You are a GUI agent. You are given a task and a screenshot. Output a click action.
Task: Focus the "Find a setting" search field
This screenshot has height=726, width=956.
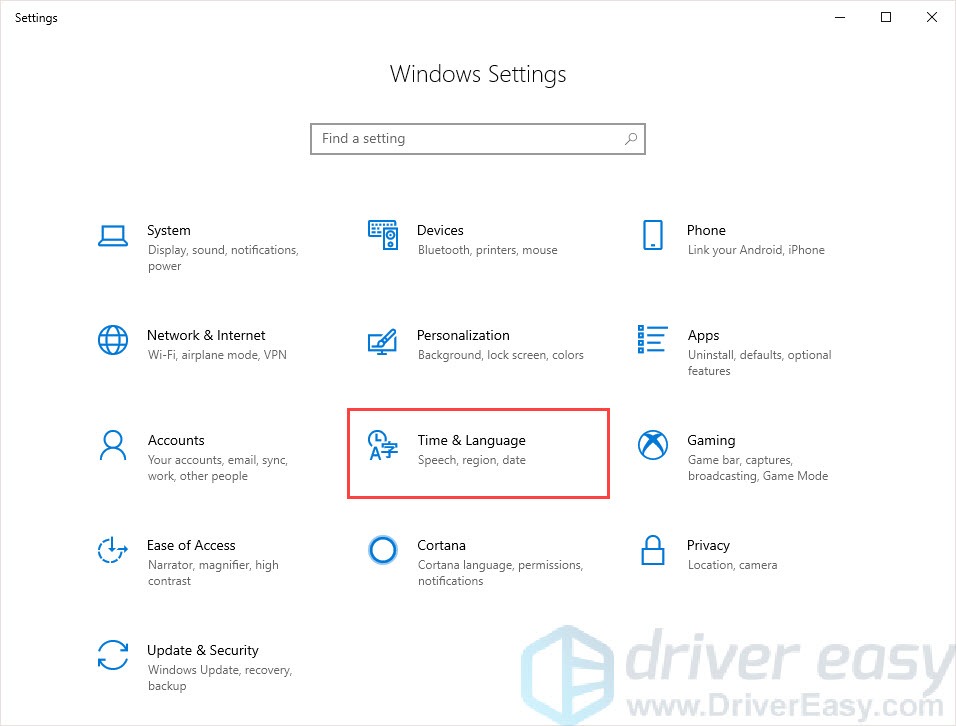tap(465, 139)
